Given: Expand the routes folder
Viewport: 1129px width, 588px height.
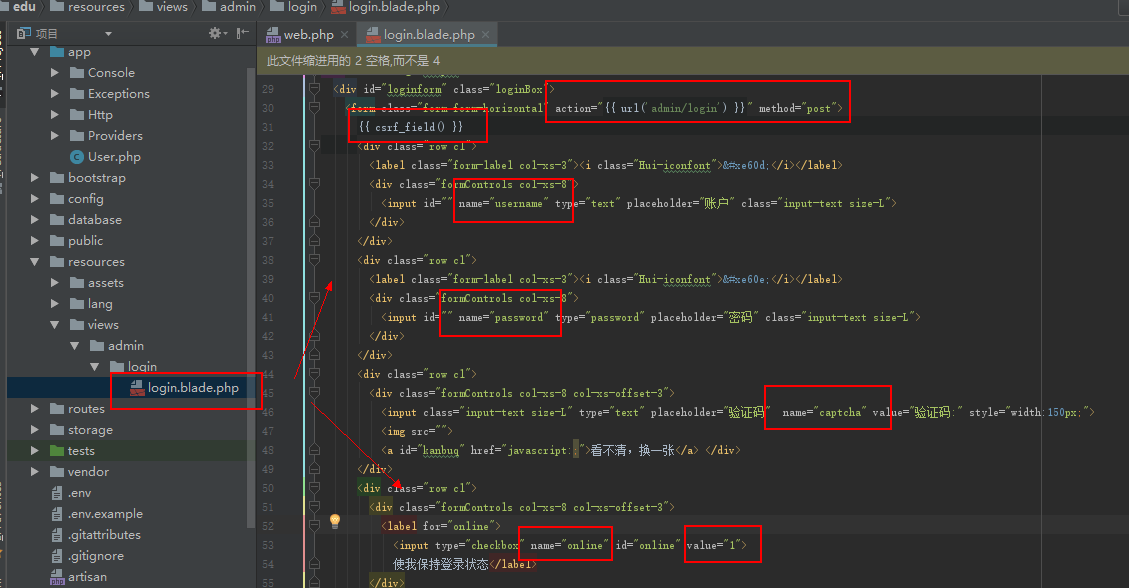Looking at the screenshot, I should point(35,409).
